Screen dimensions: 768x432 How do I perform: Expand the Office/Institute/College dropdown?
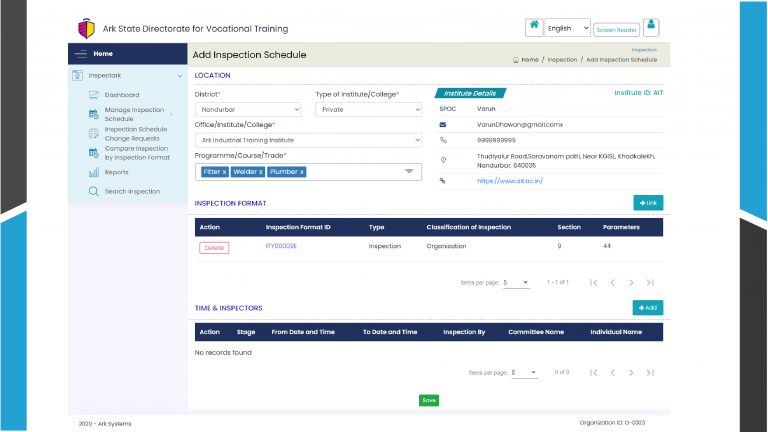308,140
